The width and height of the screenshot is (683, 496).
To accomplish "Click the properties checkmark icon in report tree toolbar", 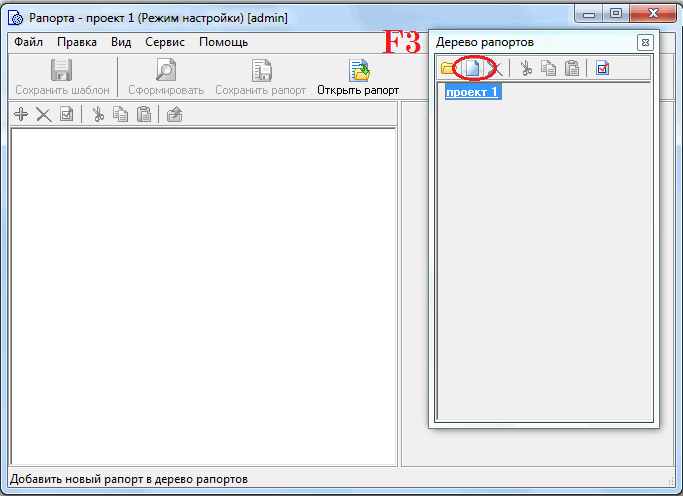I will (603, 68).
